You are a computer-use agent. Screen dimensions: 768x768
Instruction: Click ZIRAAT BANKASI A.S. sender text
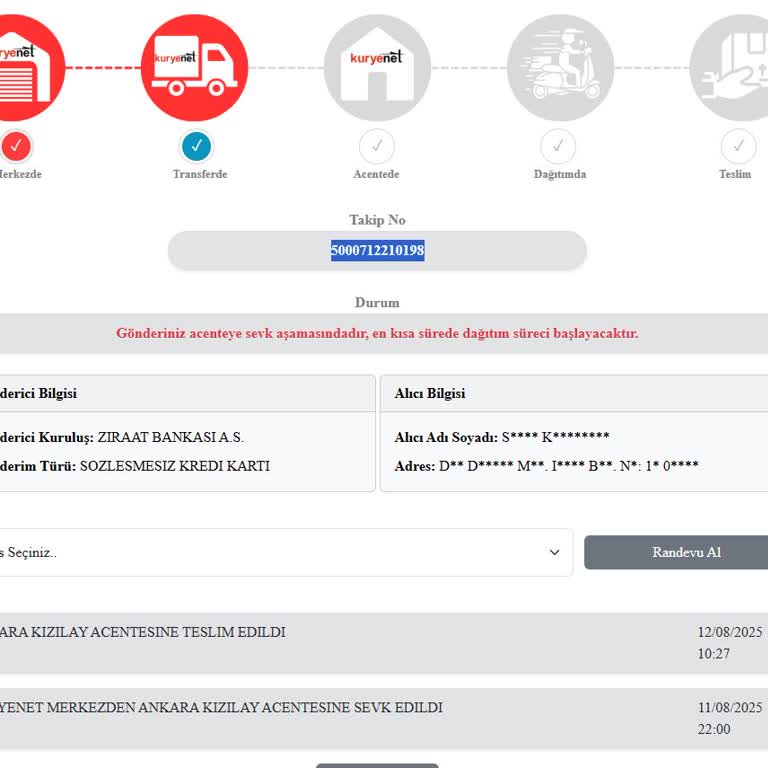pyautogui.click(x=170, y=437)
